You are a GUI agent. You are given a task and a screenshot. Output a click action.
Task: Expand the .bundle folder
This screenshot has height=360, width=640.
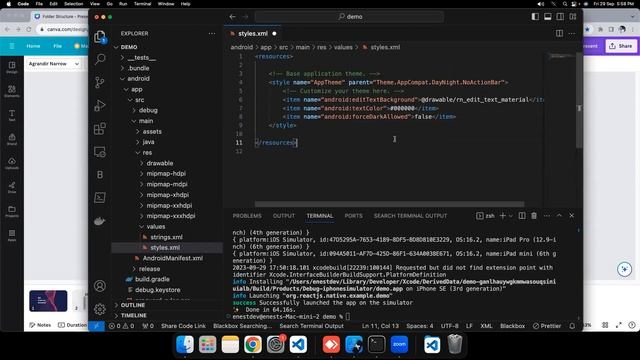pyautogui.click(x=138, y=68)
